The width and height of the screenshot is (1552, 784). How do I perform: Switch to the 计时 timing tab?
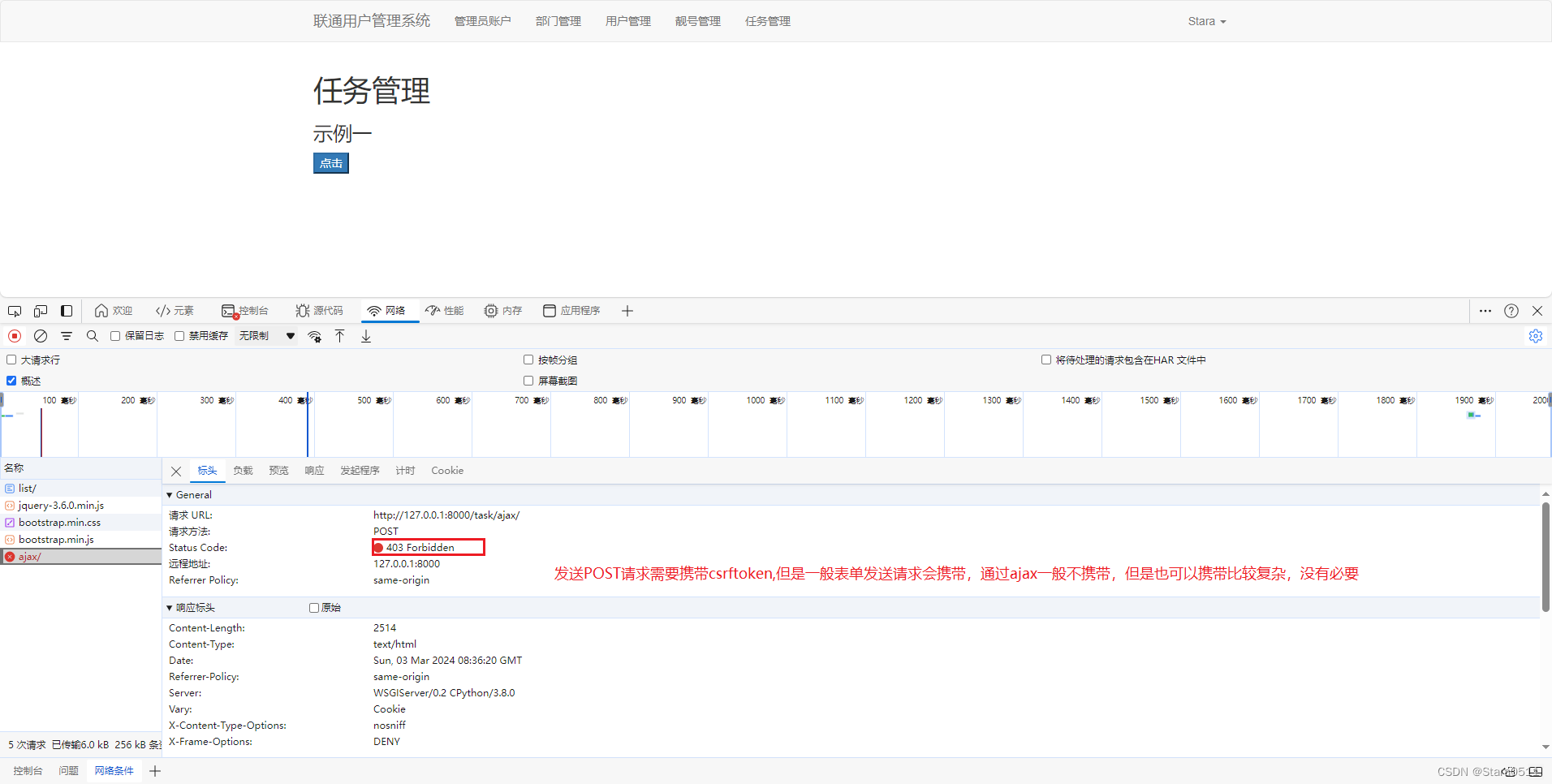tap(405, 471)
